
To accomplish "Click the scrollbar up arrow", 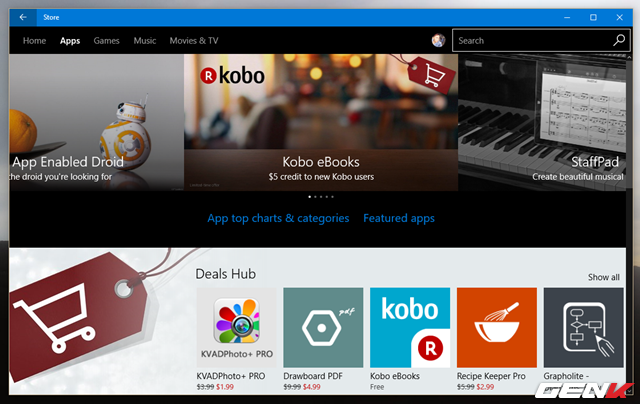I will [629, 58].
